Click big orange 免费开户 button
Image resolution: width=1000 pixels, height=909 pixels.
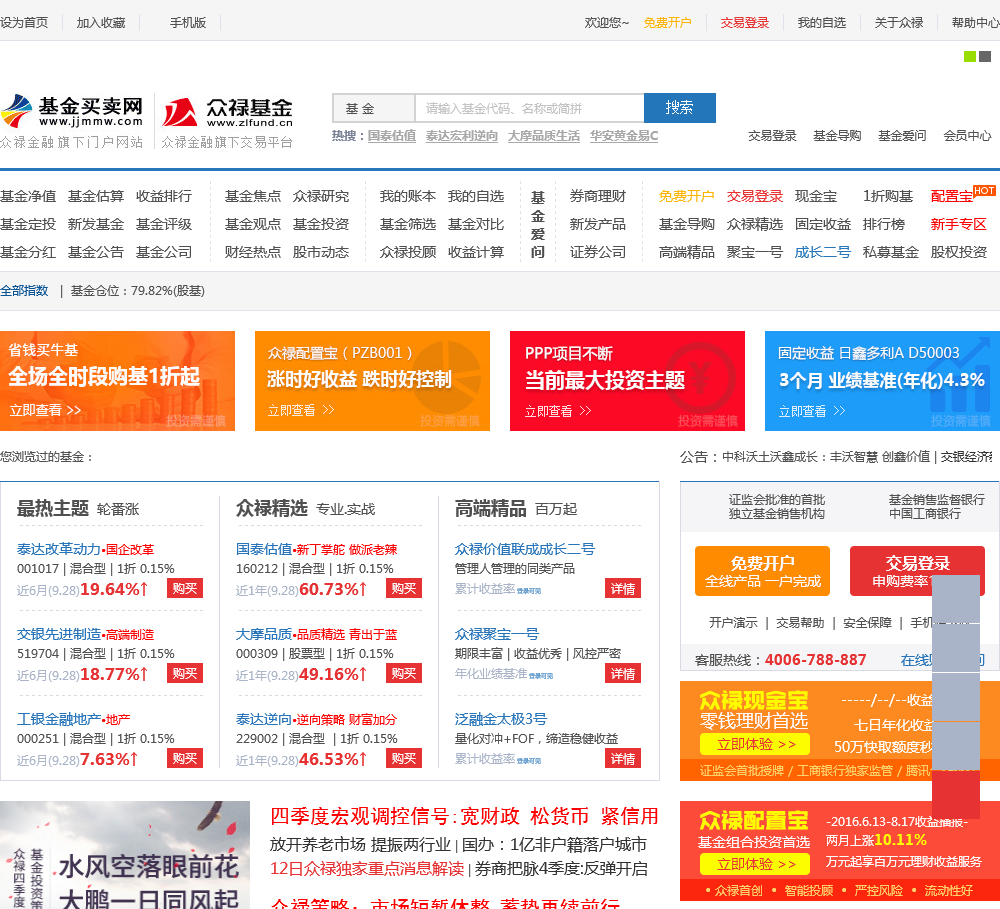(762, 571)
